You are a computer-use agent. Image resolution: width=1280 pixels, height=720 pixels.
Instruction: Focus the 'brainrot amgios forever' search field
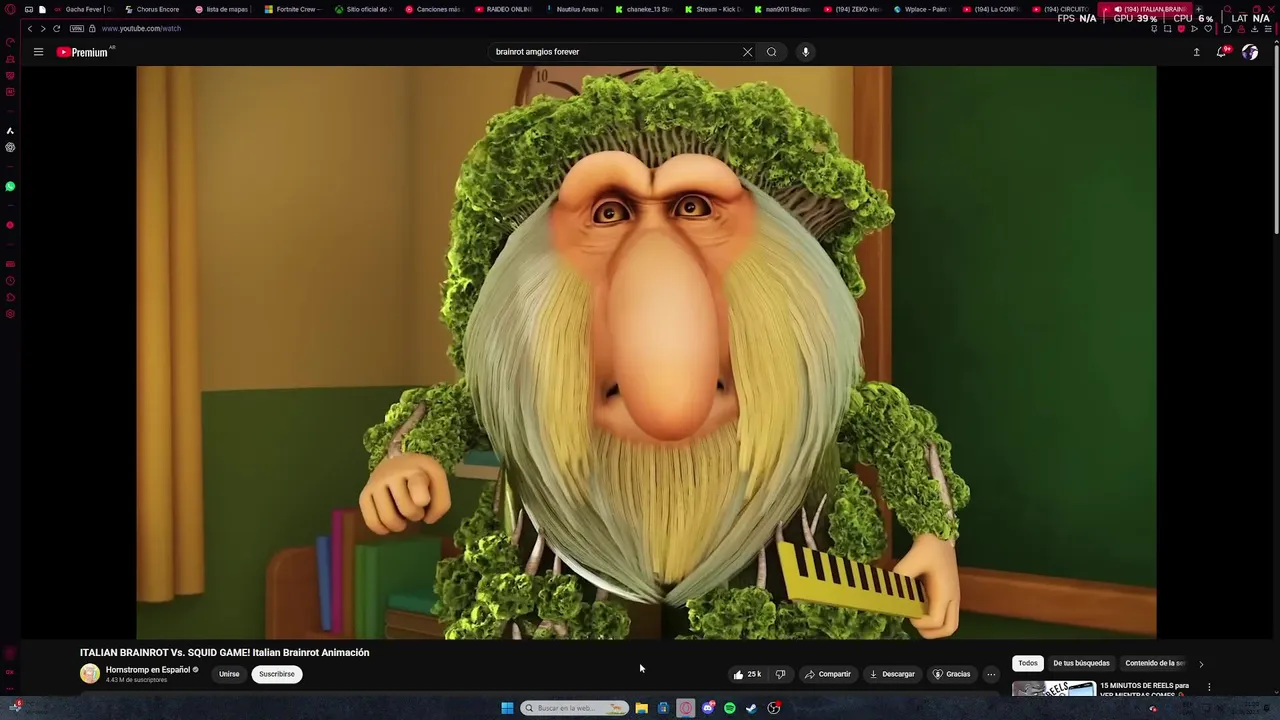[615, 52]
